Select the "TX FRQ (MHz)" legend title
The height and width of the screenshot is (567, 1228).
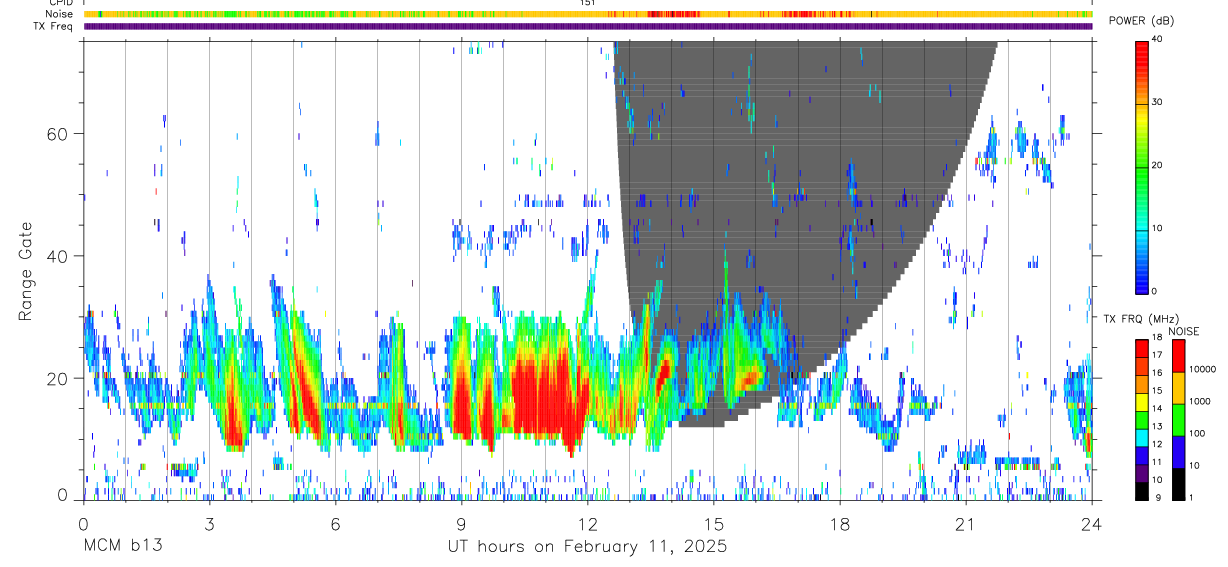point(1140,318)
